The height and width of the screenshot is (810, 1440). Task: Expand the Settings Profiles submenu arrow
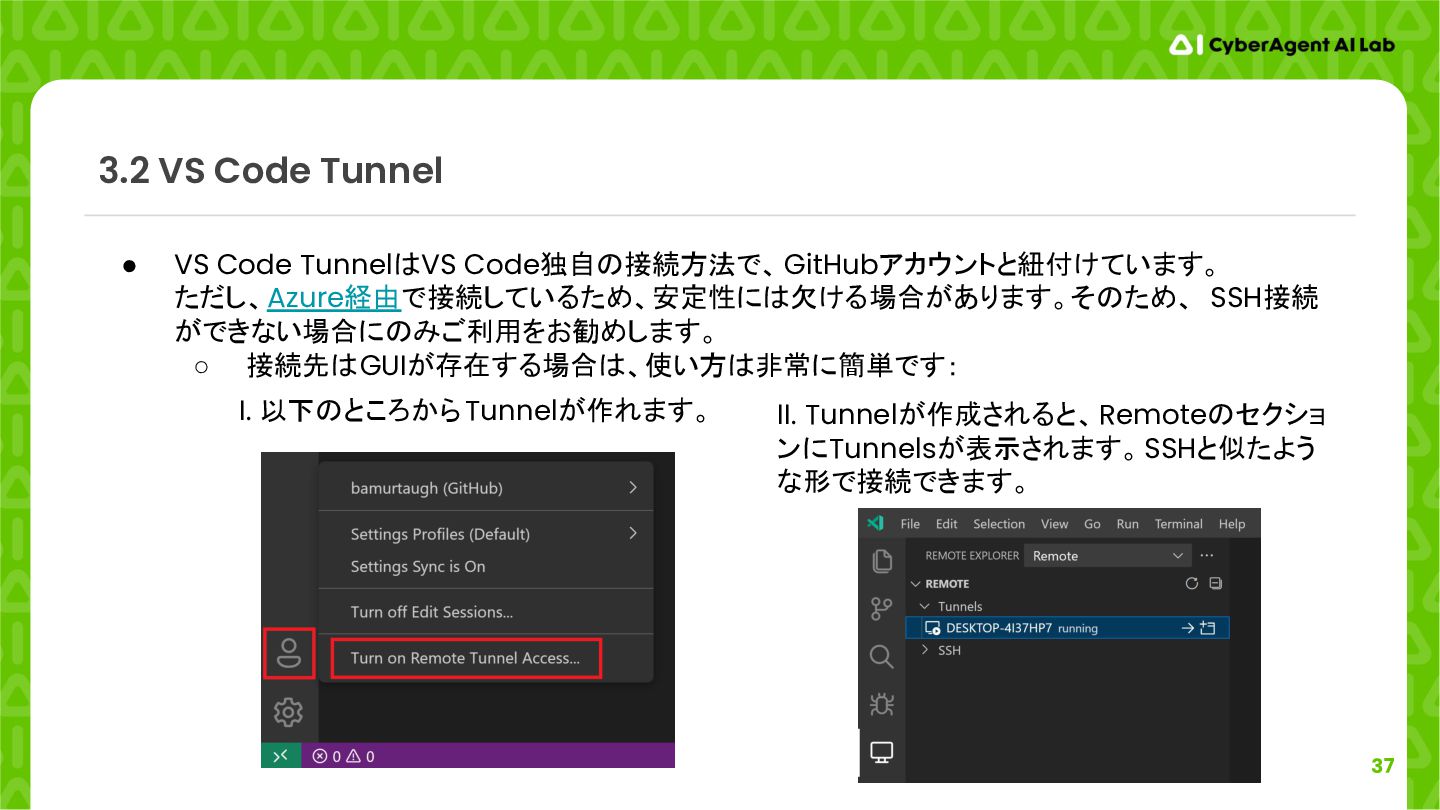(633, 533)
